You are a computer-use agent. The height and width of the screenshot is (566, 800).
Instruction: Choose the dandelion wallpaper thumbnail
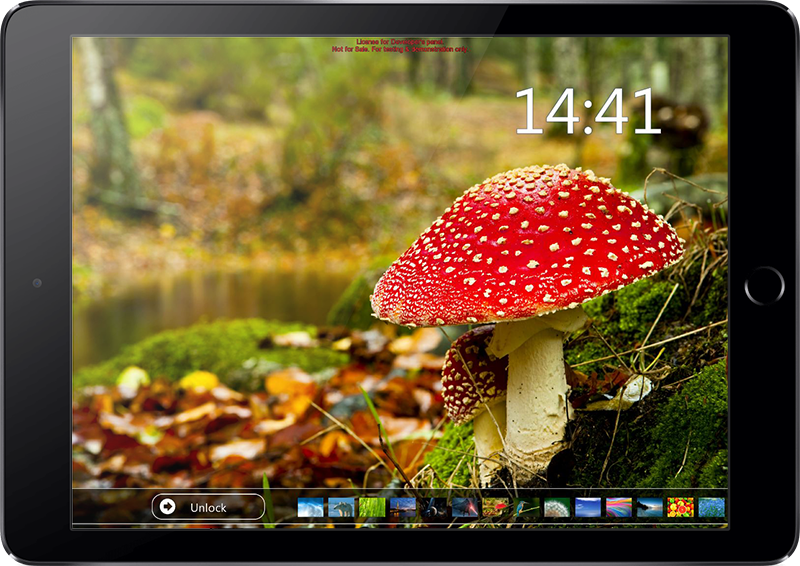click(557, 507)
